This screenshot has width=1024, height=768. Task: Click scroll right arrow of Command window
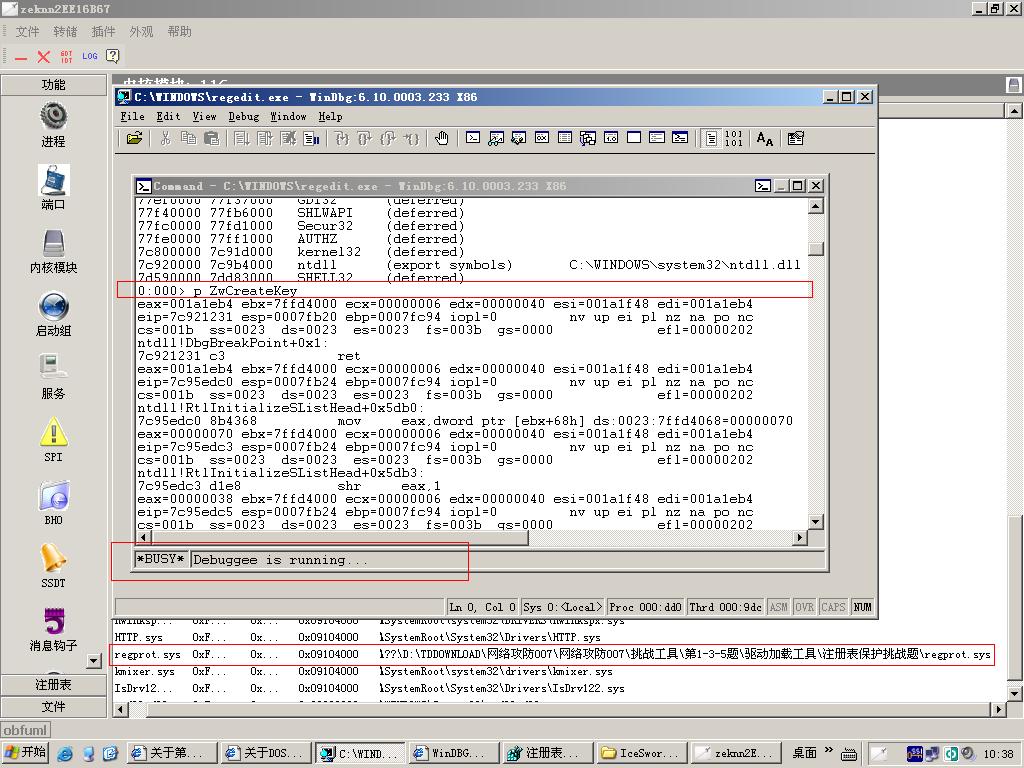coord(799,537)
